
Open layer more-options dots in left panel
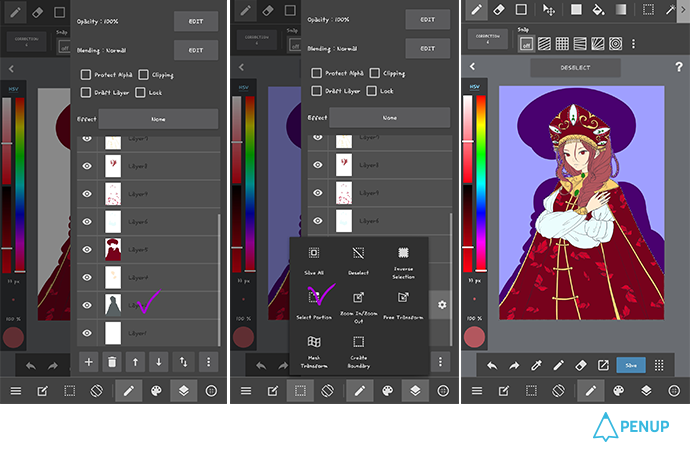pos(208,362)
